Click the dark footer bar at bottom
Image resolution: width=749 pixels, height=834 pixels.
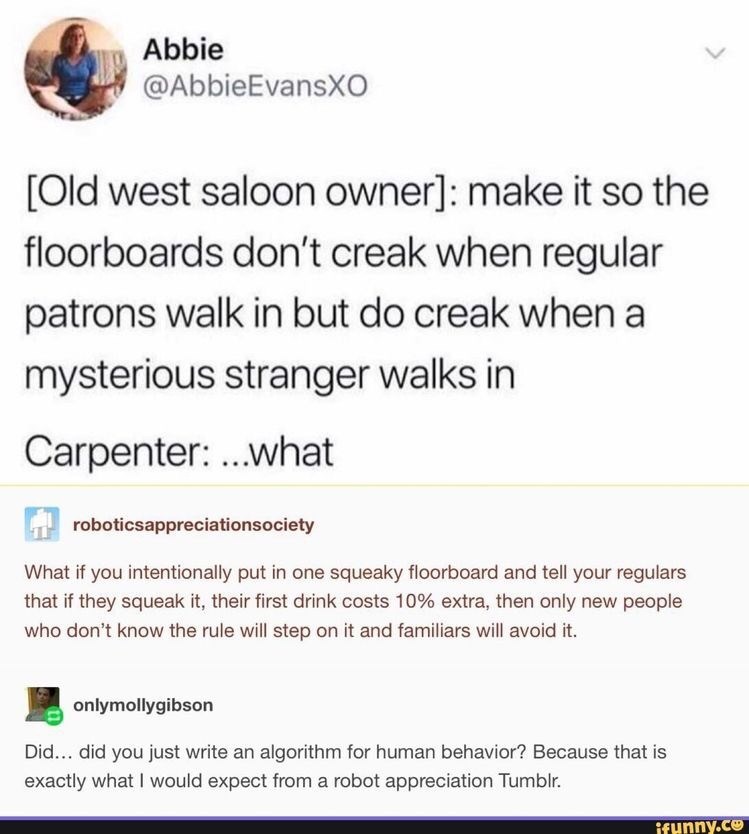[x=374, y=825]
